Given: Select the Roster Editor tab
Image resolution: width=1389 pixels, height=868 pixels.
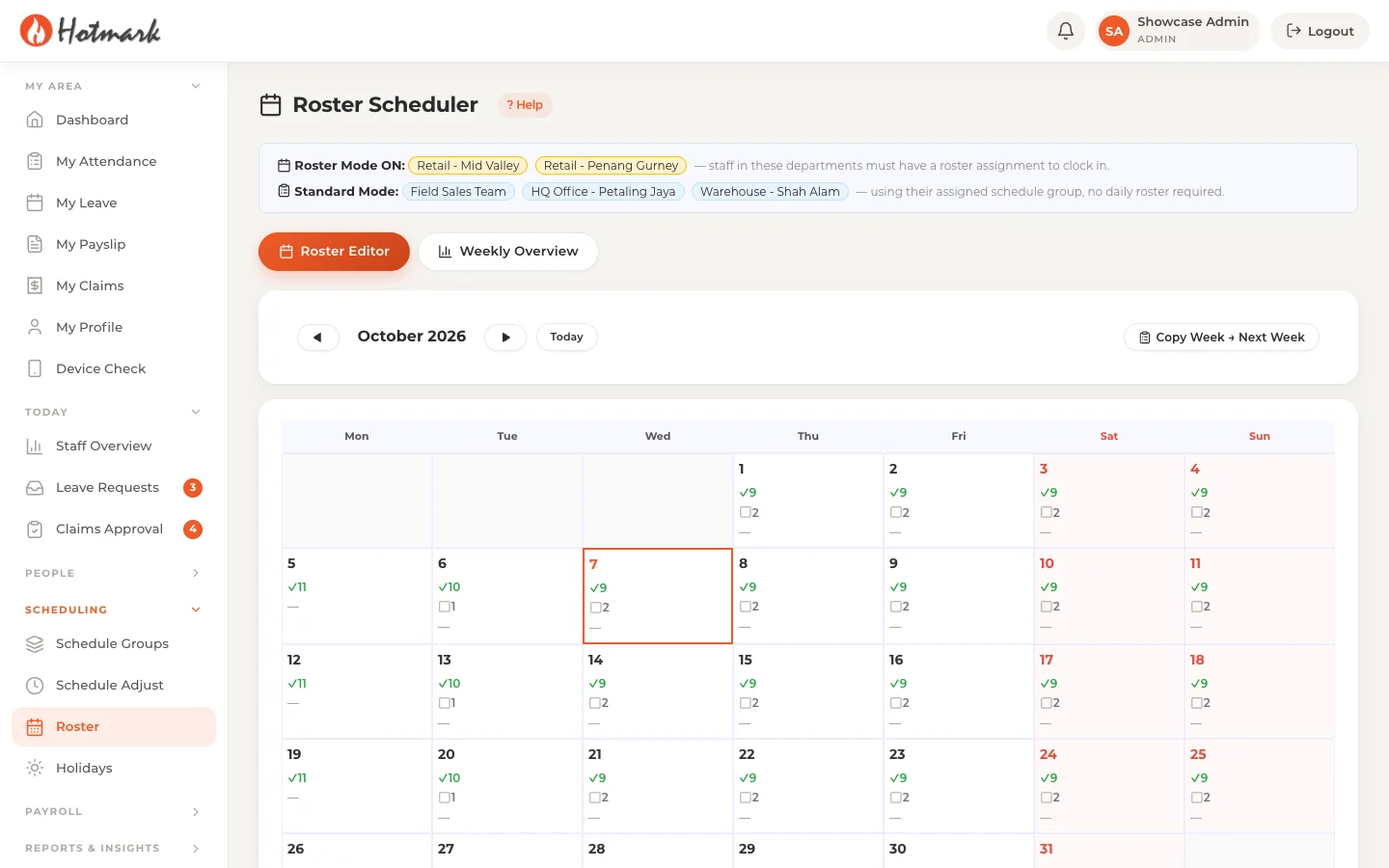Looking at the screenshot, I should (x=334, y=252).
